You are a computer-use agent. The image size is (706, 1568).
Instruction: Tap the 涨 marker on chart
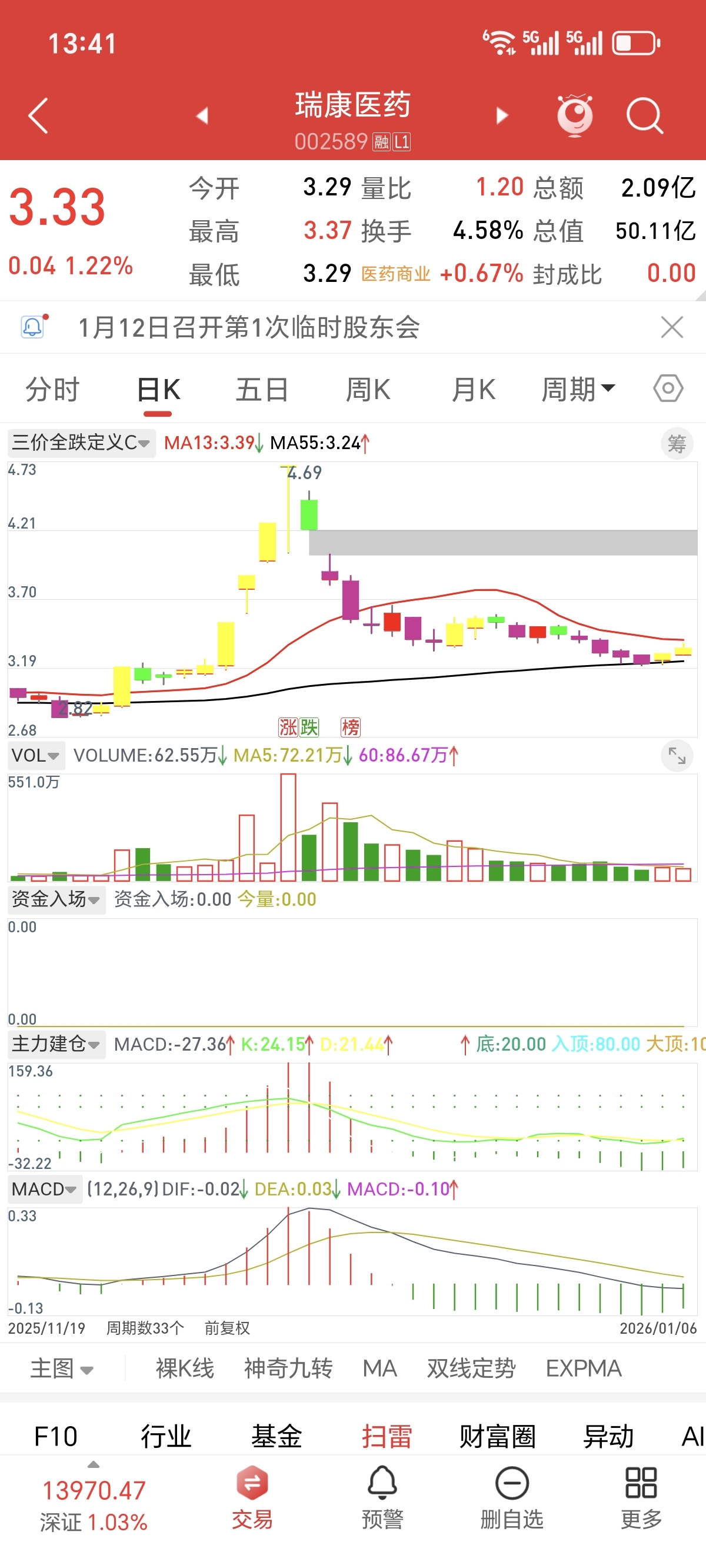tap(288, 727)
